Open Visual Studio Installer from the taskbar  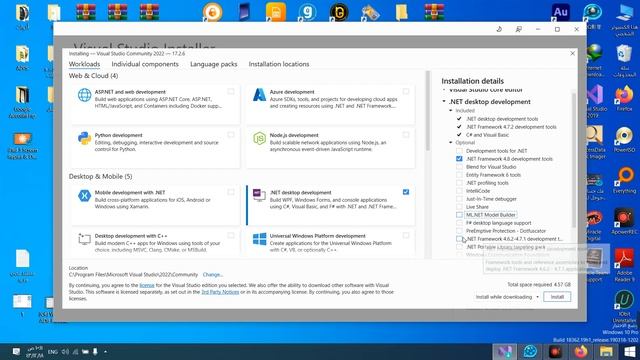pyautogui.click(x=504, y=351)
